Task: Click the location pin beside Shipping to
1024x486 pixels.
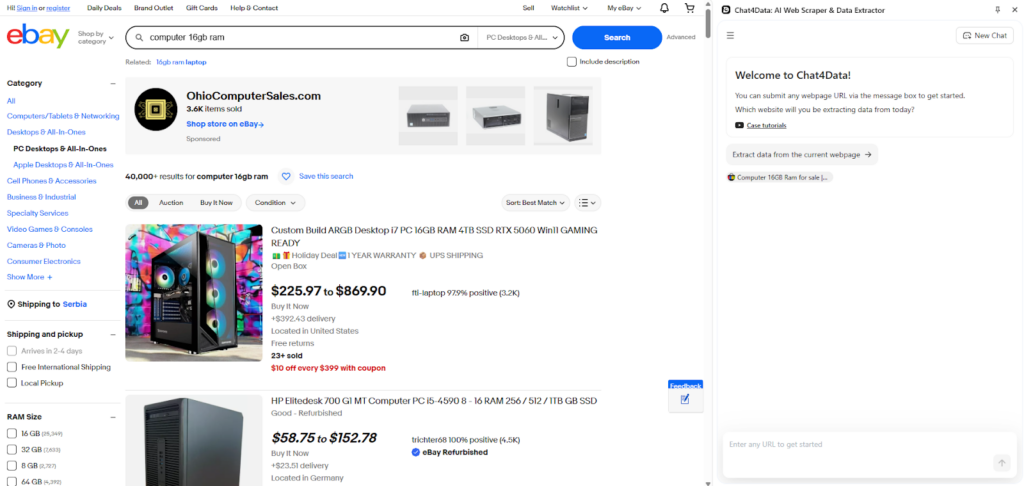Action: [x=10, y=304]
